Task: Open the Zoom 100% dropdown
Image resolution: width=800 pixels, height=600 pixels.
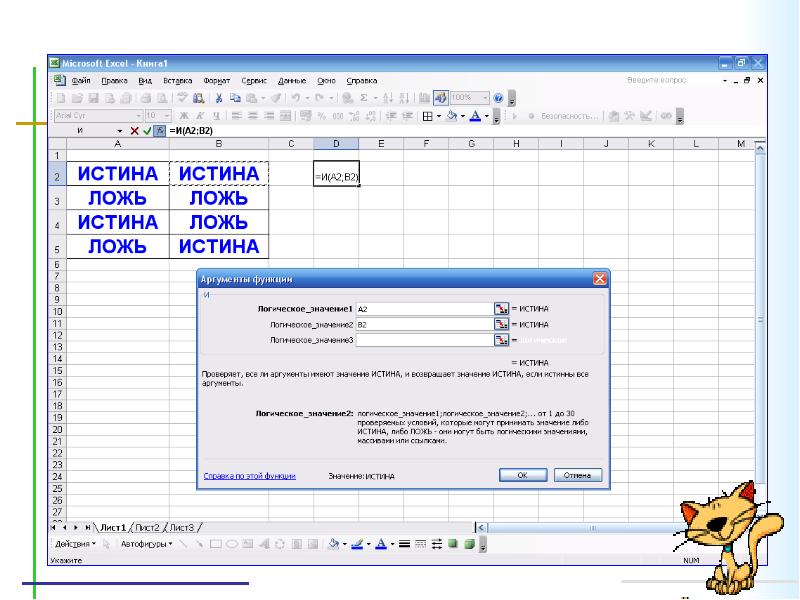Action: pyautogui.click(x=485, y=98)
